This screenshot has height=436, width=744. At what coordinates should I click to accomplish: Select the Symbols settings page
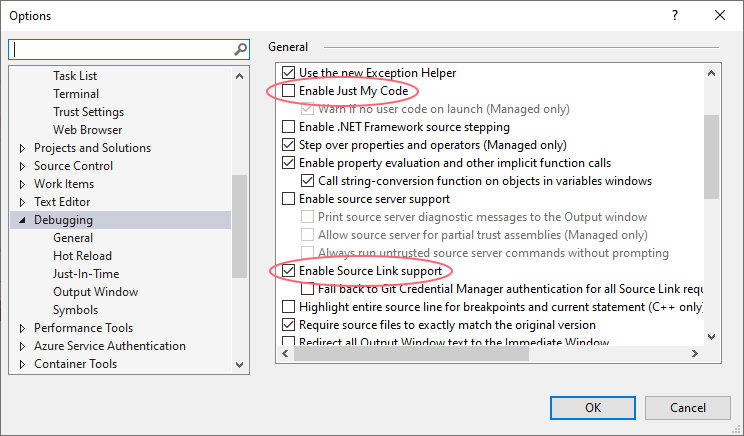(75, 310)
